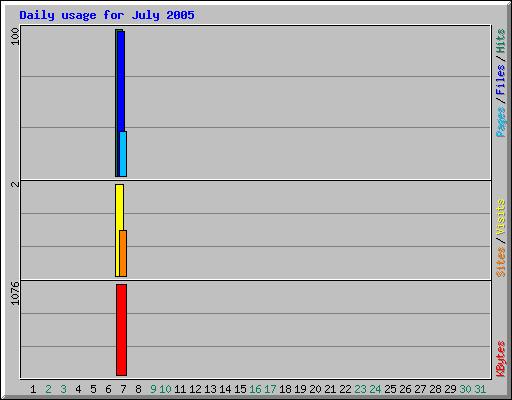The height and width of the screenshot is (400, 512).
Task: Click the "Sites" legend label
Action: 500,262
